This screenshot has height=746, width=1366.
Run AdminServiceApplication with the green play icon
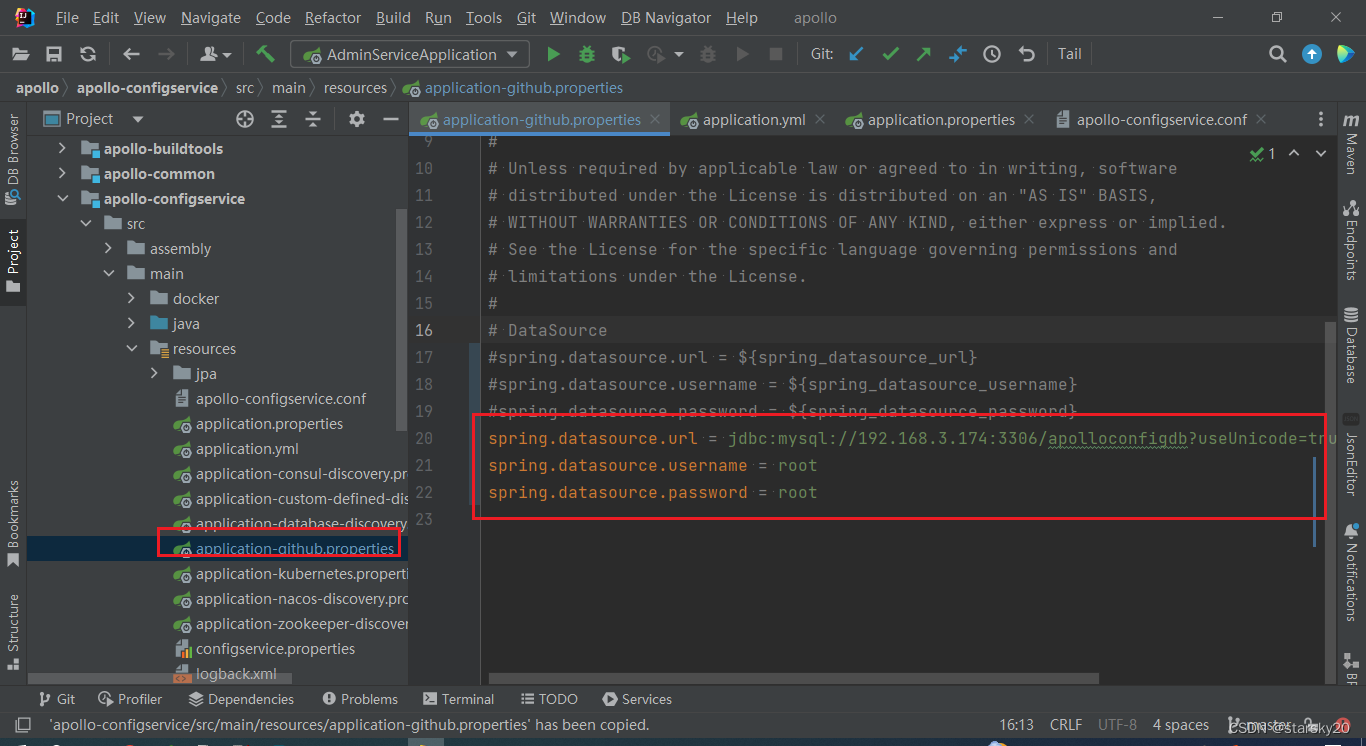[553, 54]
